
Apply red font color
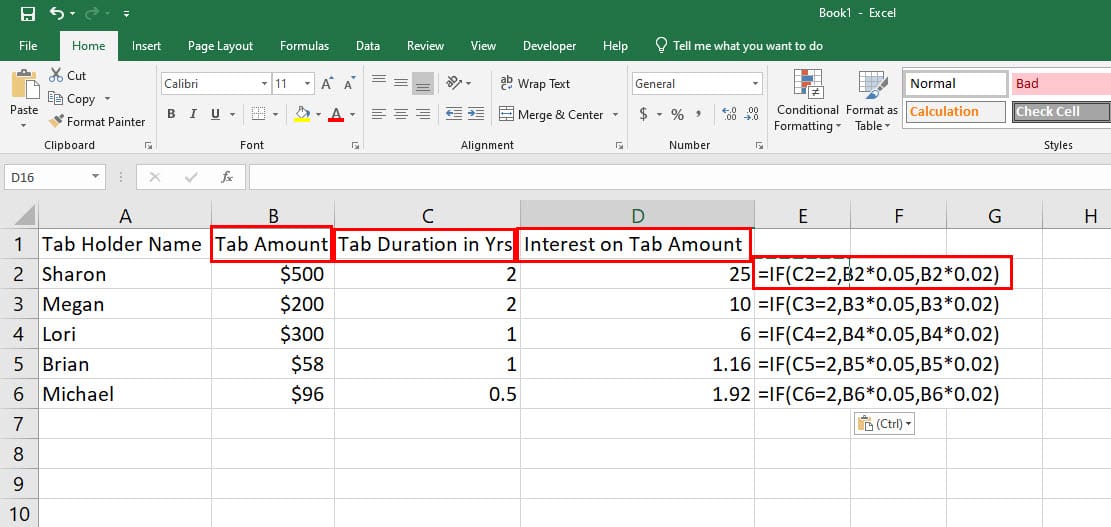(337, 114)
